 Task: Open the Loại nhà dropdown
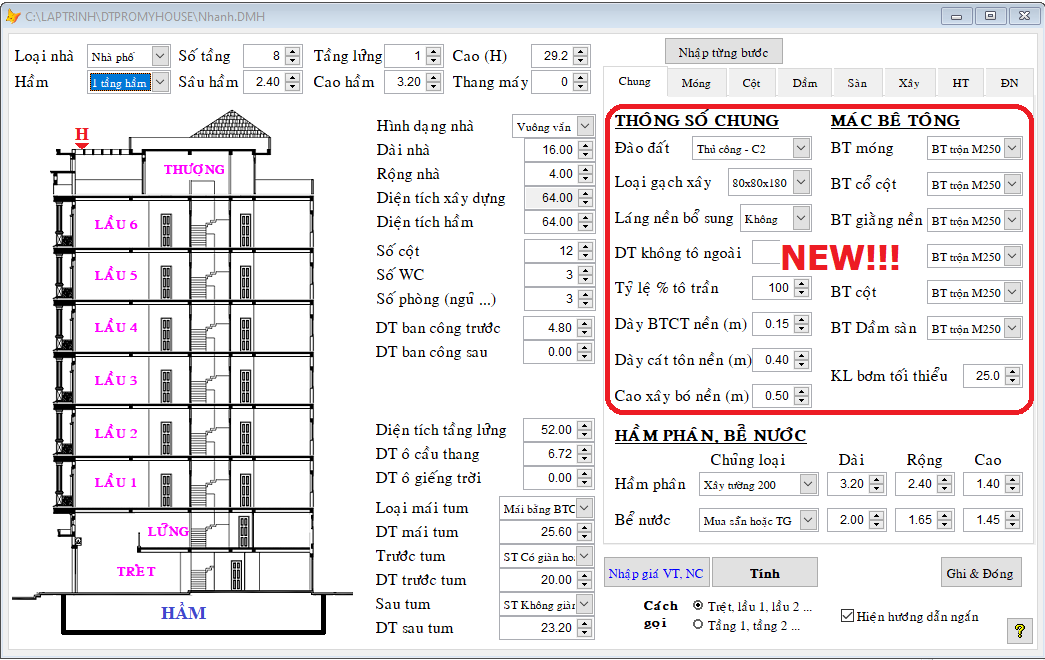click(x=160, y=56)
